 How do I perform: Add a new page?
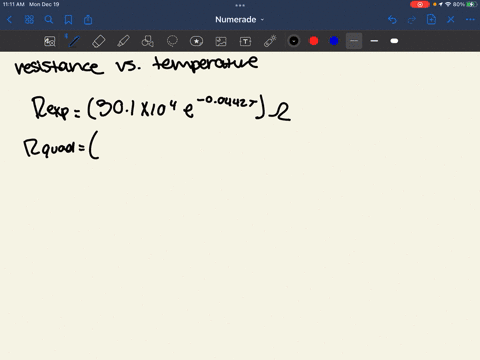coord(431,20)
